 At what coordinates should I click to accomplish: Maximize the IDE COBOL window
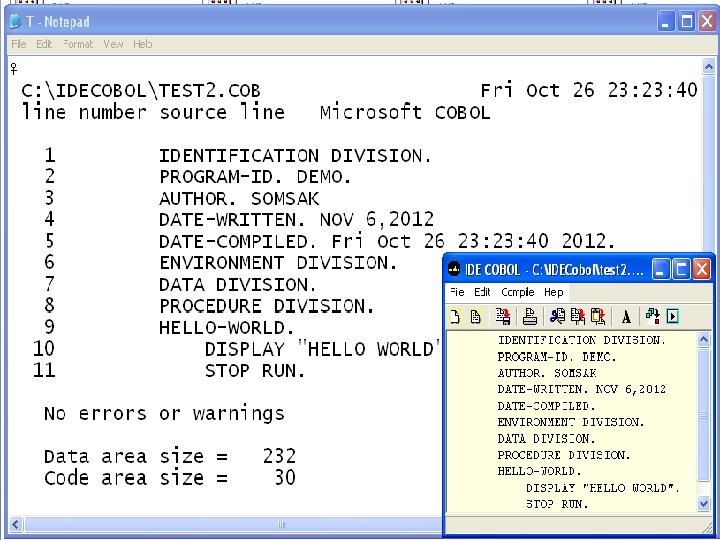point(681,269)
